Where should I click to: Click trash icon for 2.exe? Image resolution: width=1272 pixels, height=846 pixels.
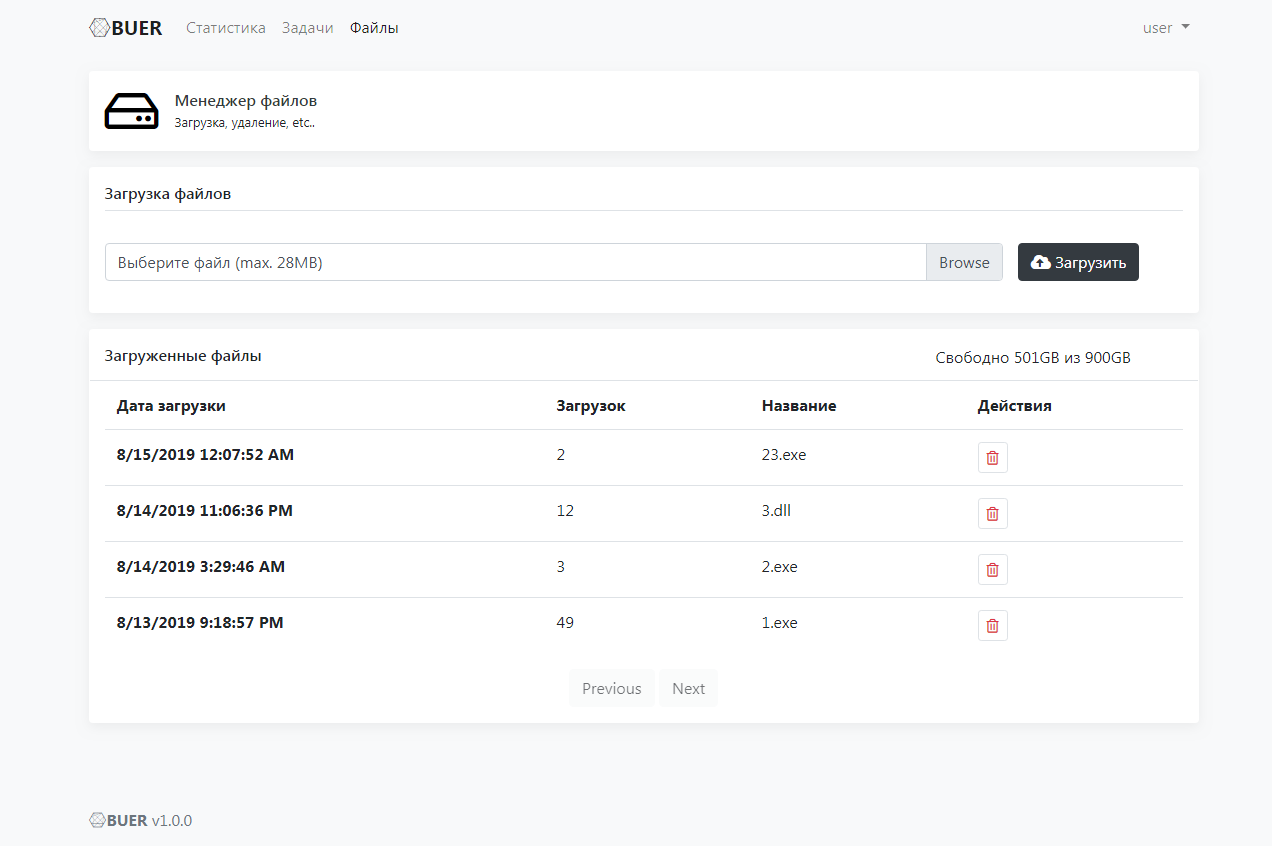click(992, 570)
